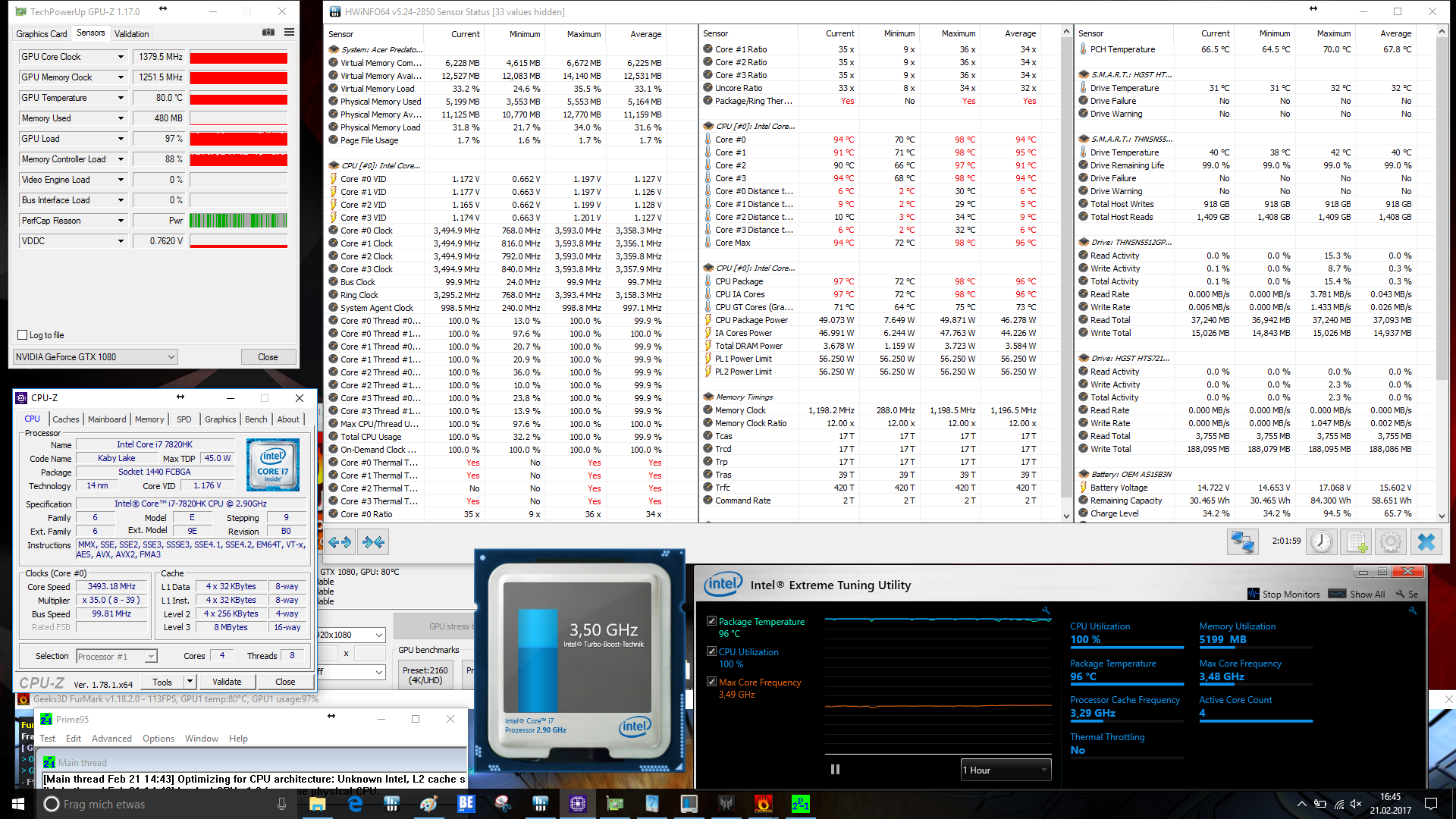Click HWiNFO expand columns arrows icon
Viewport: 1456px width, 819px height.
pyautogui.click(x=340, y=541)
